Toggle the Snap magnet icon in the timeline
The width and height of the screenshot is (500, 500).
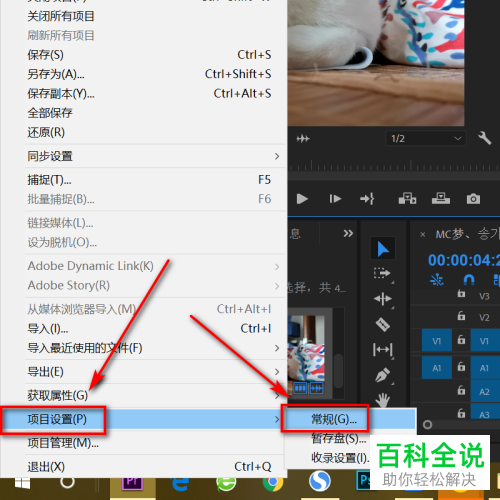click(469, 280)
